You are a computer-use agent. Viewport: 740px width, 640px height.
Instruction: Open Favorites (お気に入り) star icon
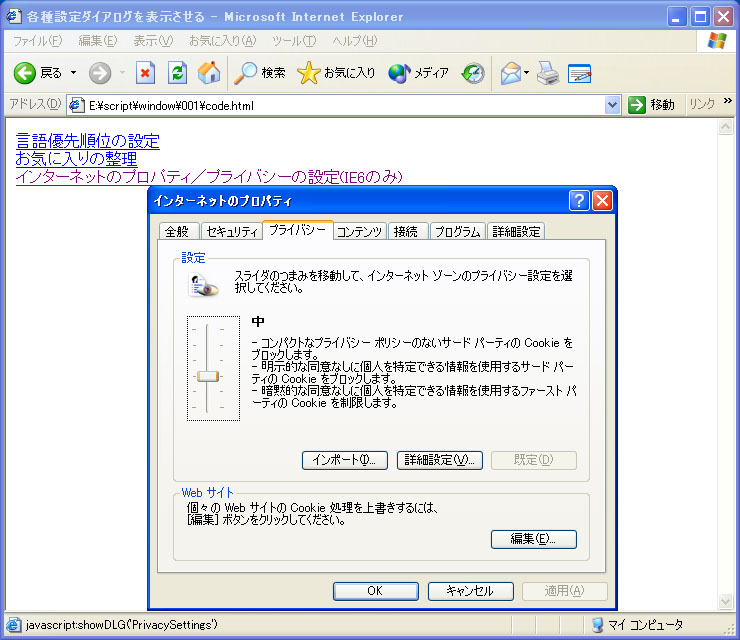336,73
